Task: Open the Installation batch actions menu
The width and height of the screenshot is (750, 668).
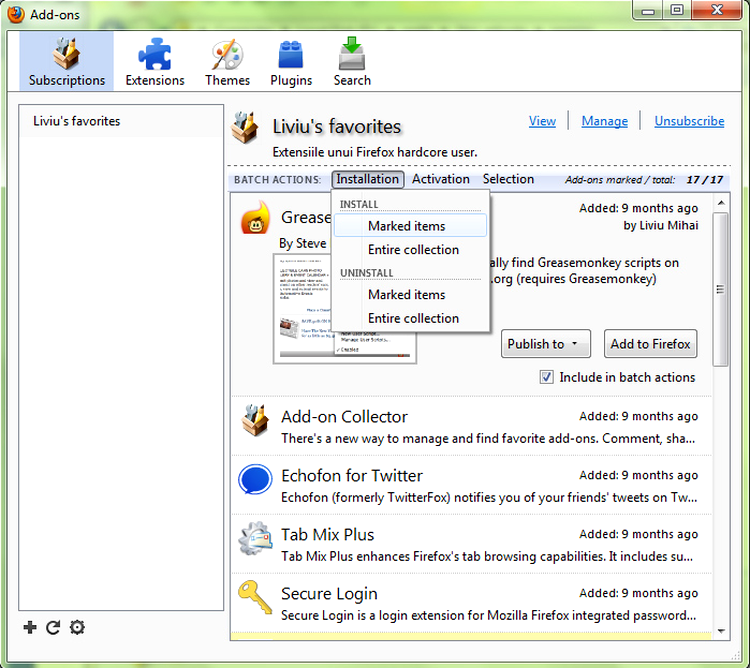Action: click(367, 179)
